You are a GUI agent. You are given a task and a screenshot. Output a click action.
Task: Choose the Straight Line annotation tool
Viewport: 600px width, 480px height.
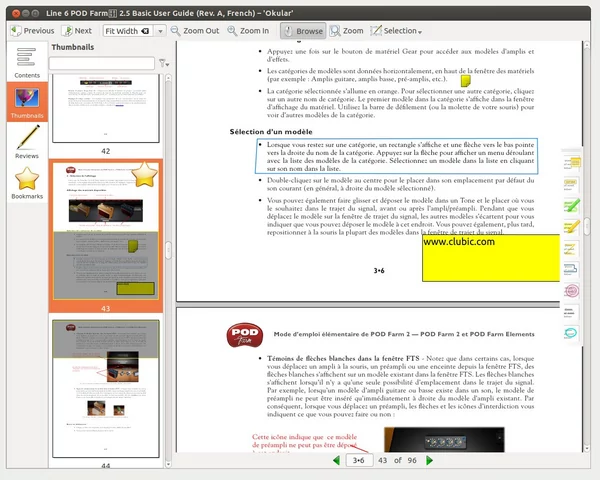click(x=572, y=248)
